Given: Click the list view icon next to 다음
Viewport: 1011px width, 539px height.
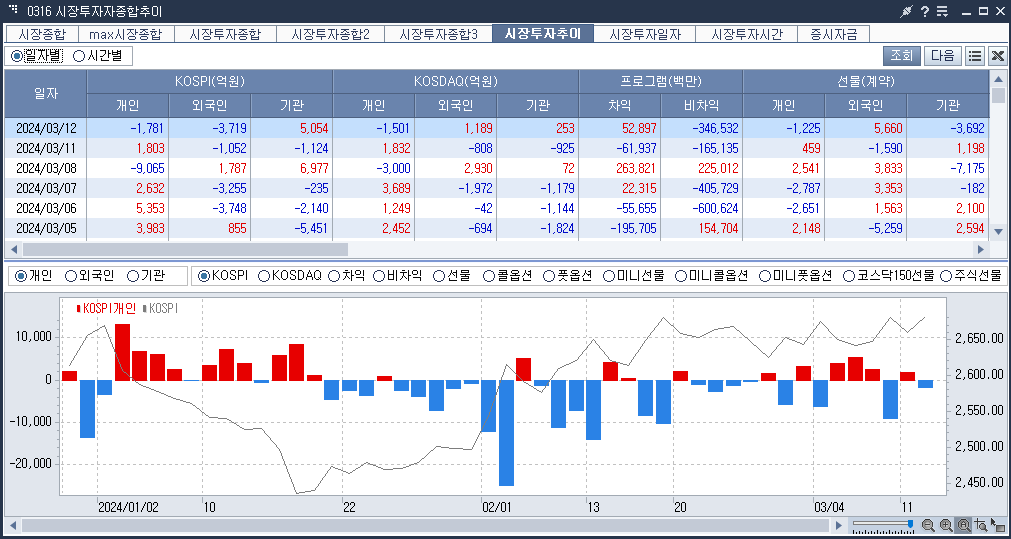Looking at the screenshot, I should click(x=975, y=56).
